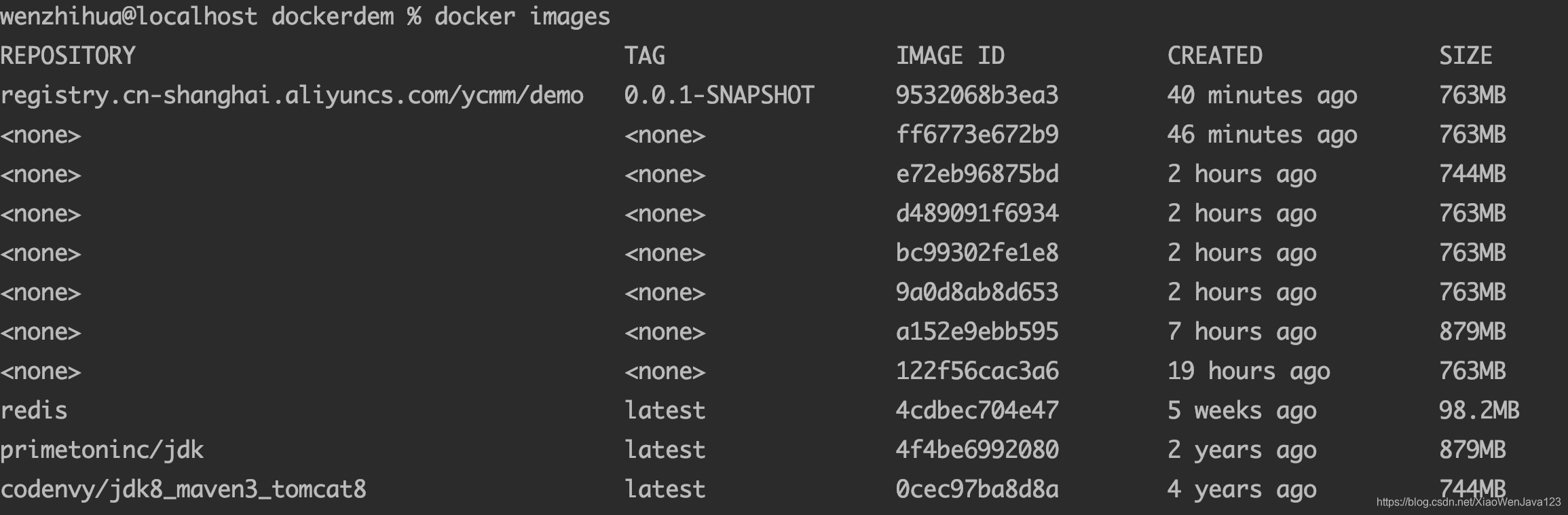Click image ID 9532068b3ea3

[977, 95]
